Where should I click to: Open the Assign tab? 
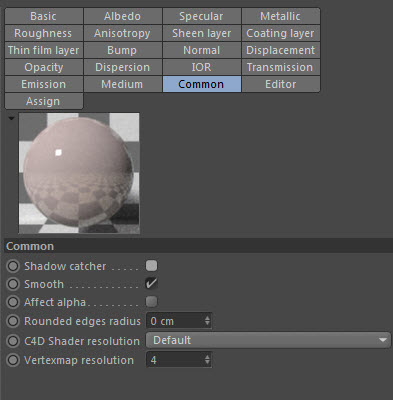click(44, 101)
